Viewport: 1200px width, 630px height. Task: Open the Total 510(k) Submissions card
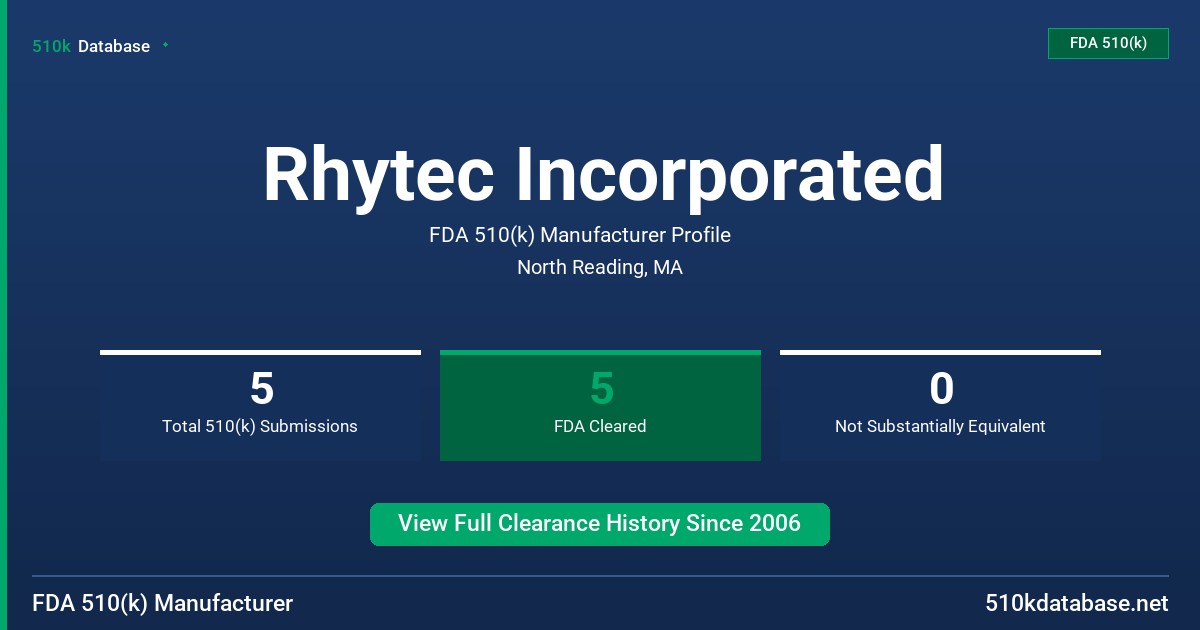(260, 406)
